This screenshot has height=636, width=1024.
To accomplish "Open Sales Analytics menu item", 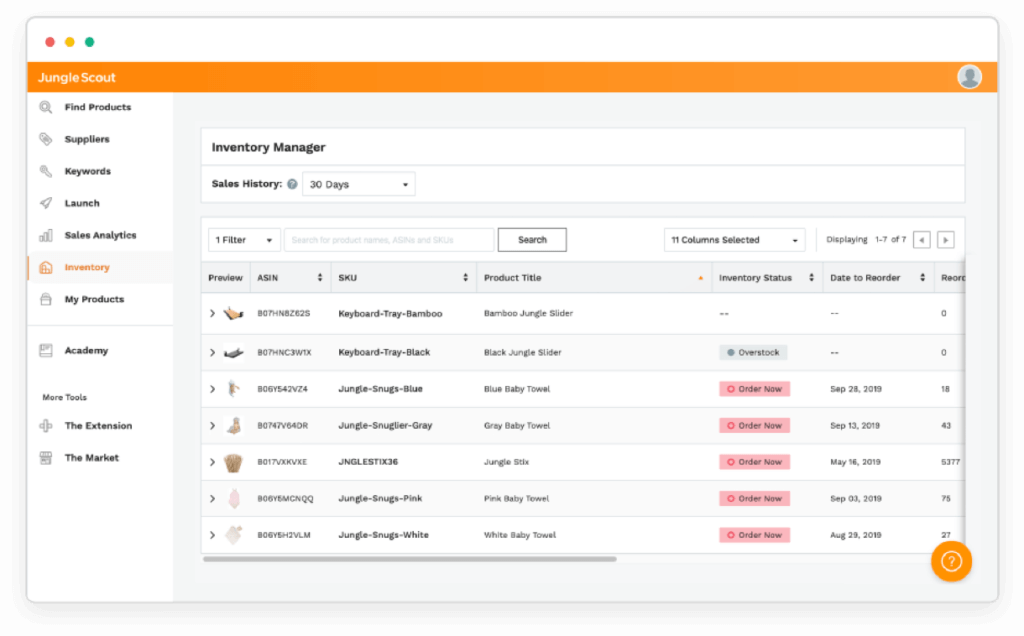I will coord(101,235).
